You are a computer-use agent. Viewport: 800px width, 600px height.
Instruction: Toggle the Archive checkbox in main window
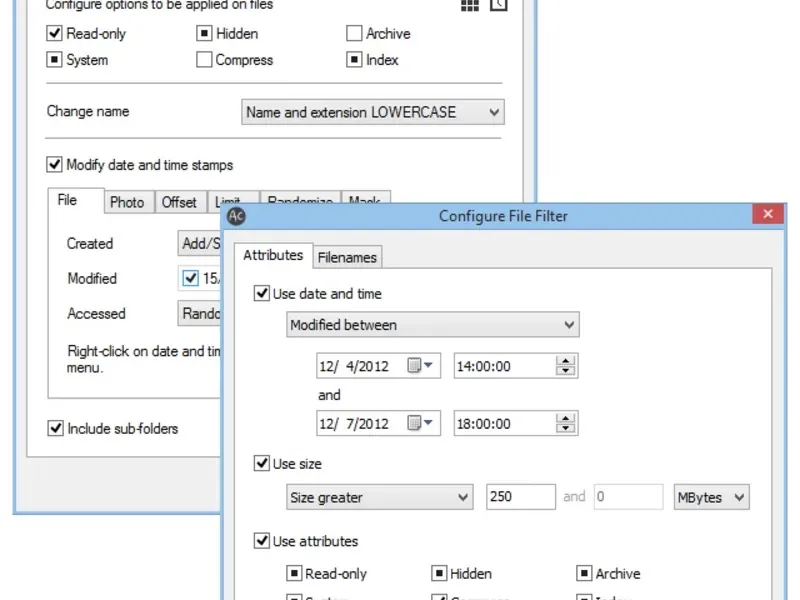pos(354,33)
